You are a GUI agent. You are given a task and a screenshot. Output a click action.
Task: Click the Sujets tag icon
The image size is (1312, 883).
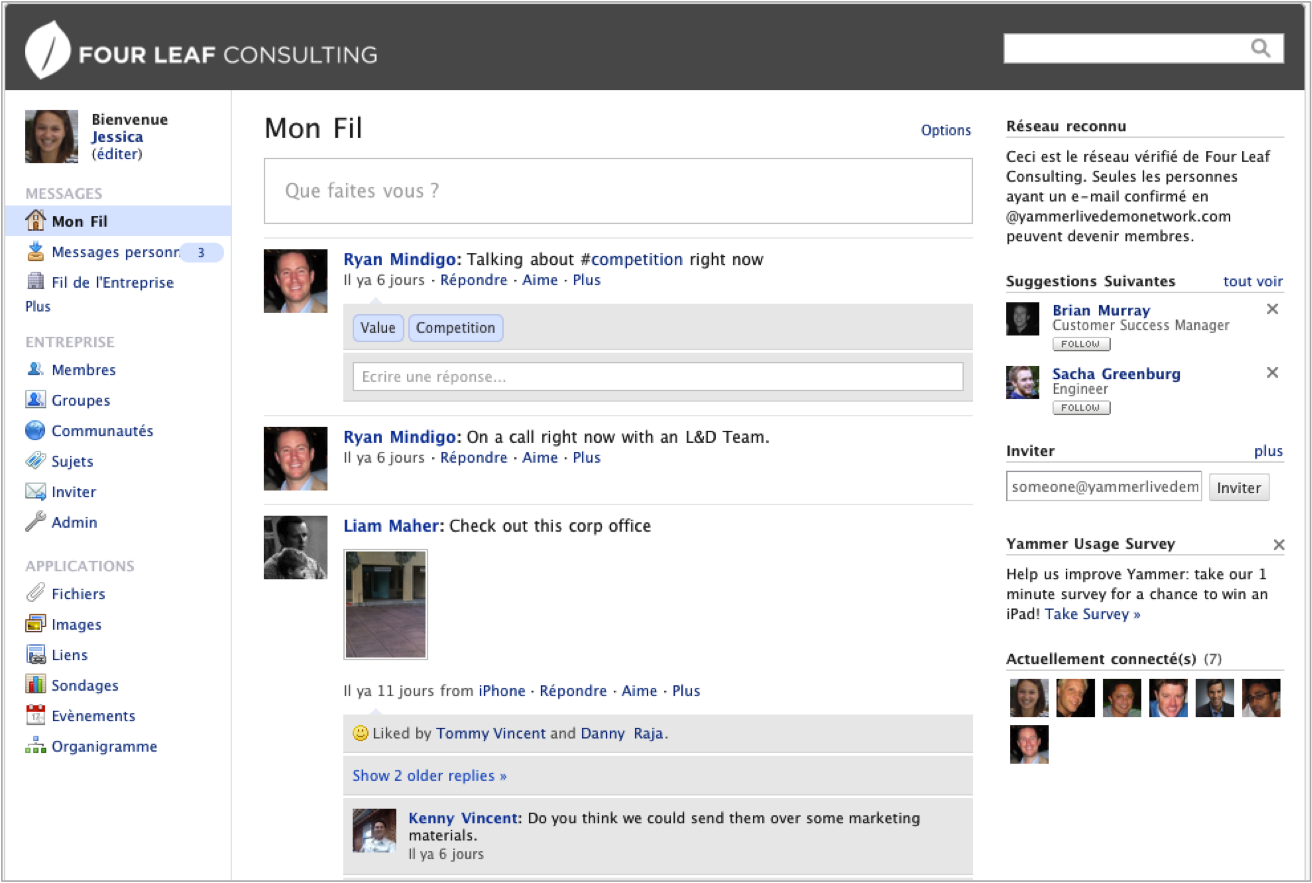[36, 461]
